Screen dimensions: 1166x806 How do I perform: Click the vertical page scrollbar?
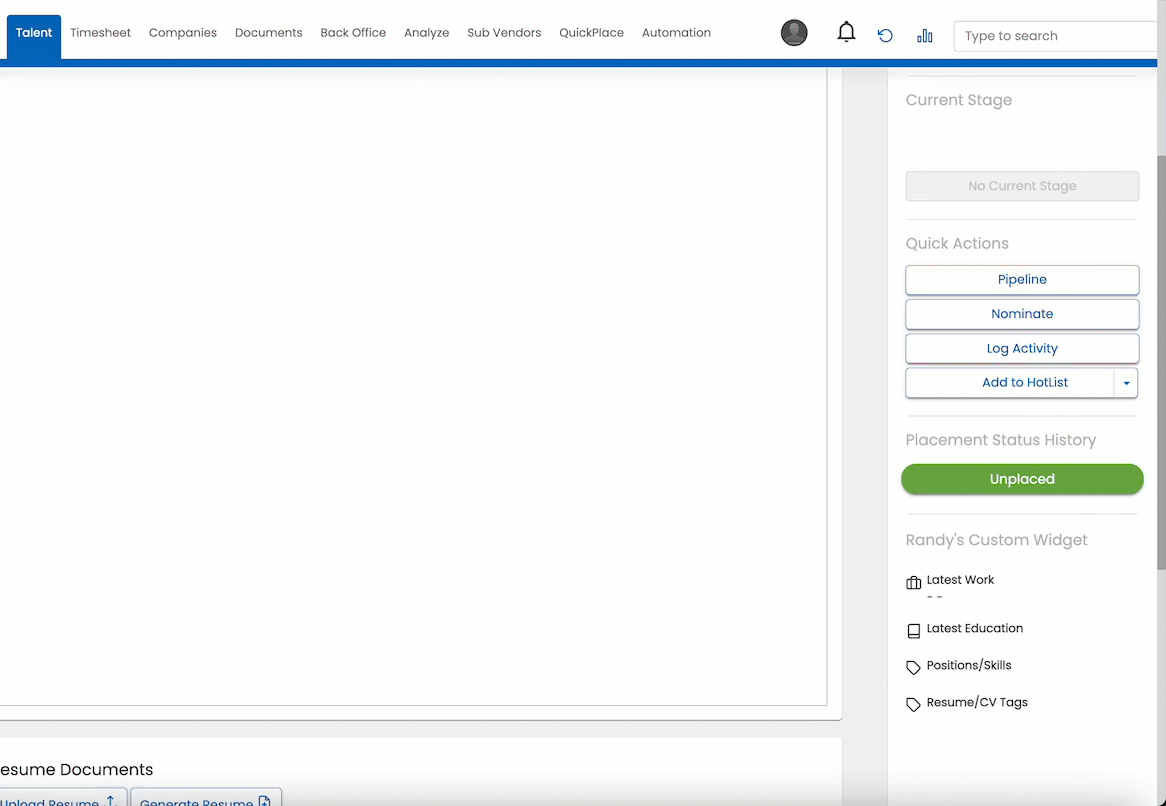pos(1162,363)
